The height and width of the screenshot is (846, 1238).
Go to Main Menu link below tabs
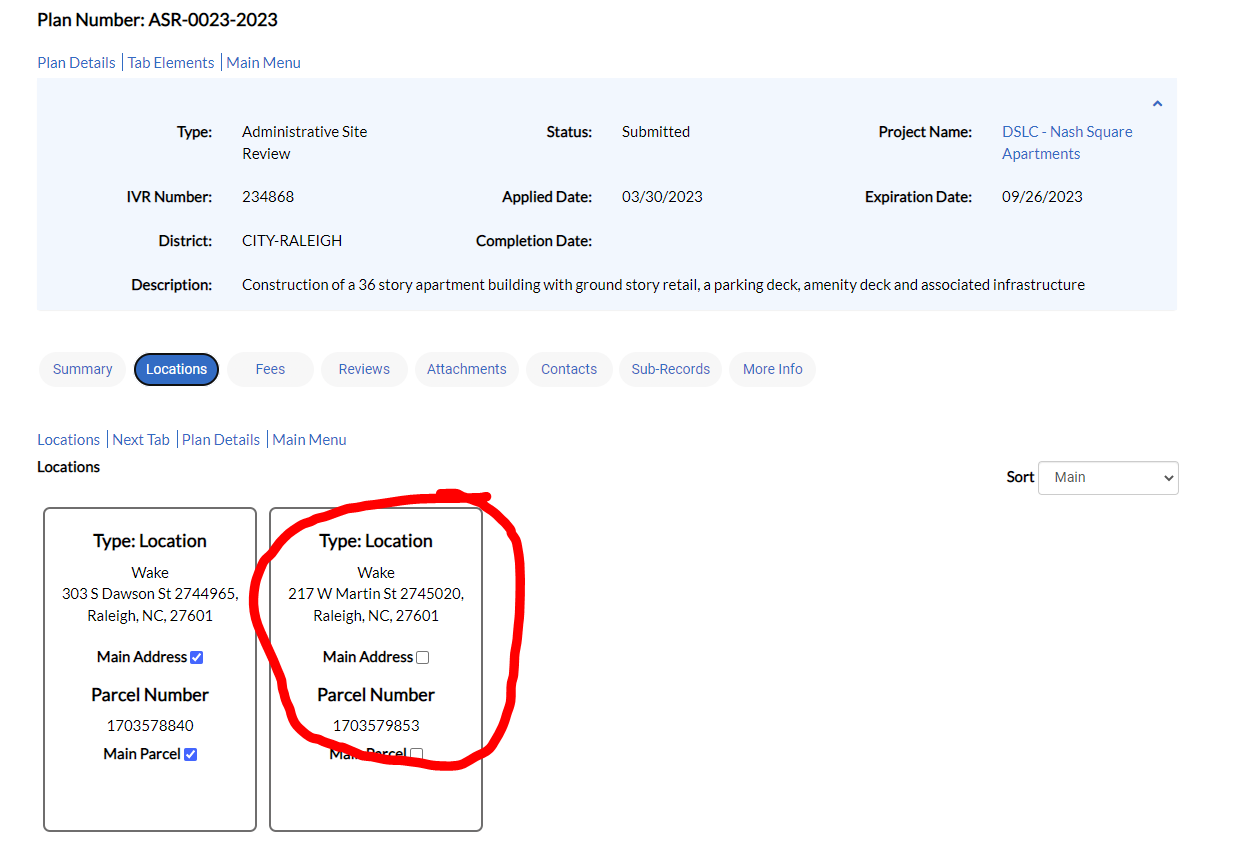tap(309, 439)
